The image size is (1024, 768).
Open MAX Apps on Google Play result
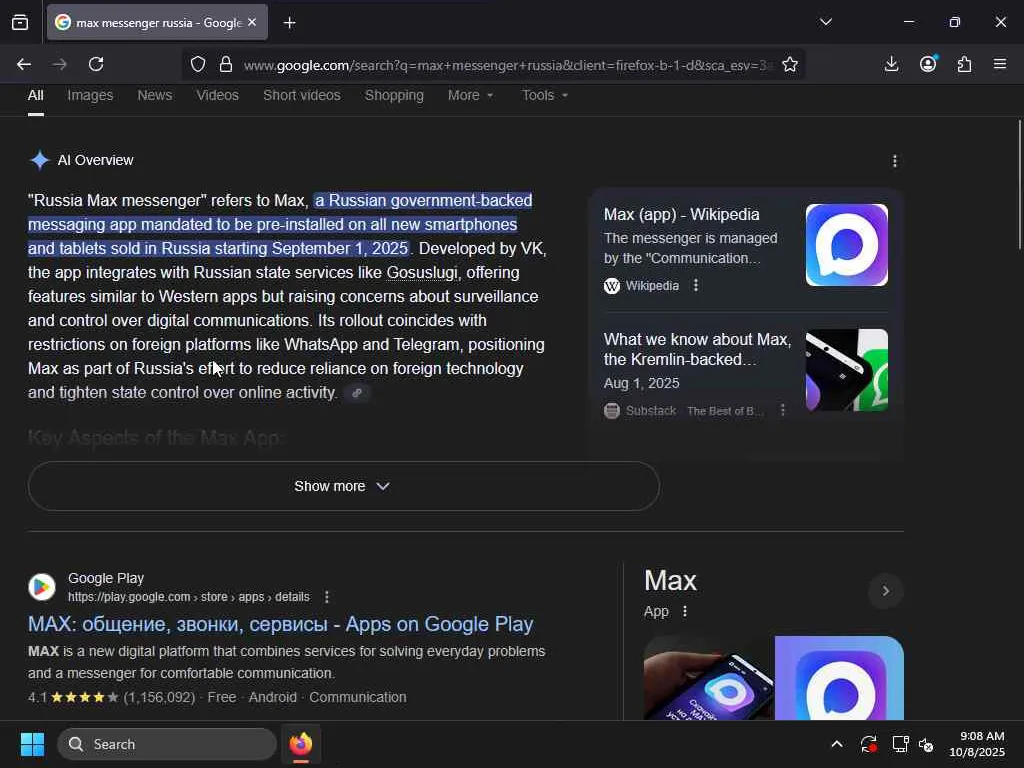coord(281,624)
